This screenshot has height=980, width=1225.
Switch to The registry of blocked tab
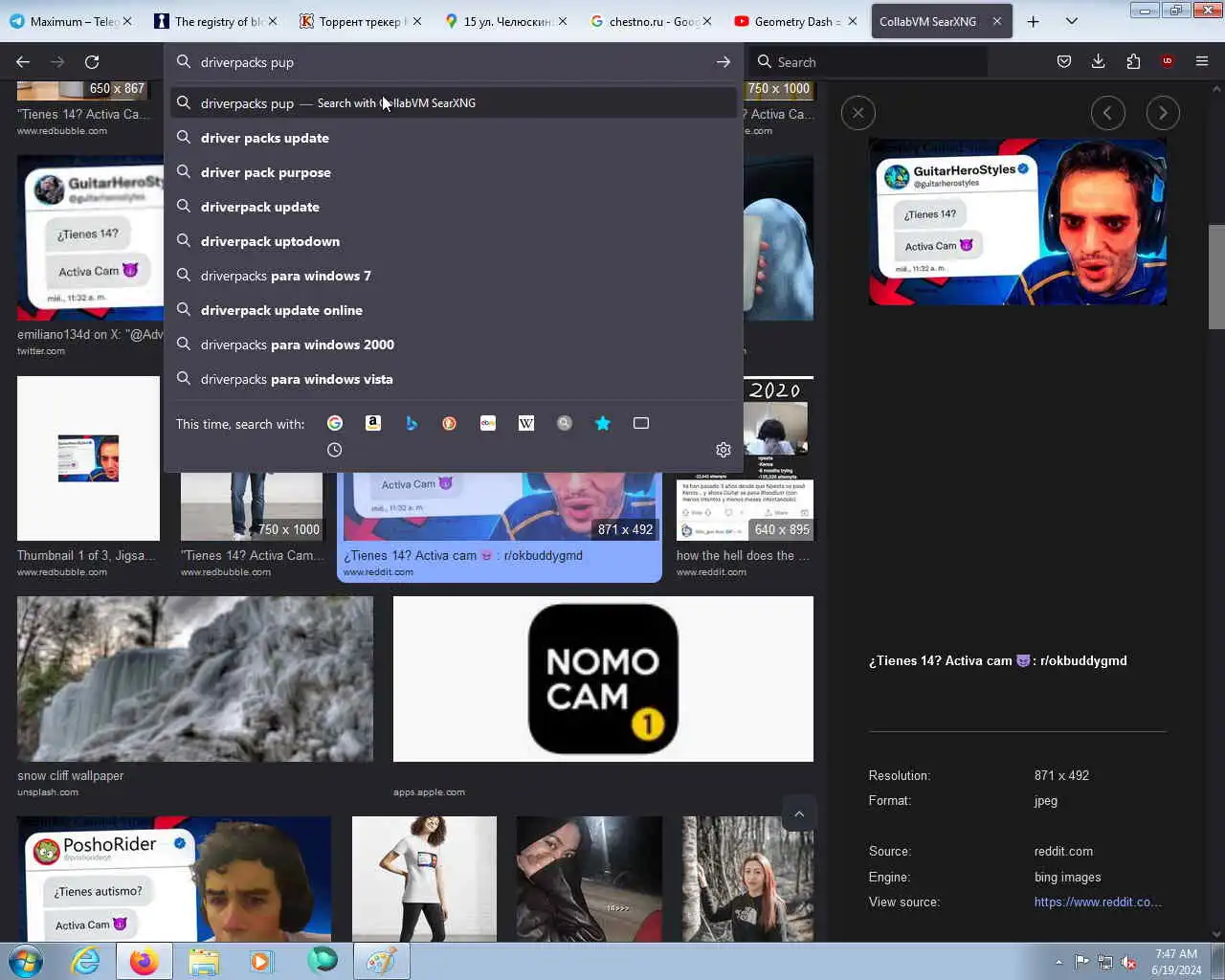click(216, 21)
